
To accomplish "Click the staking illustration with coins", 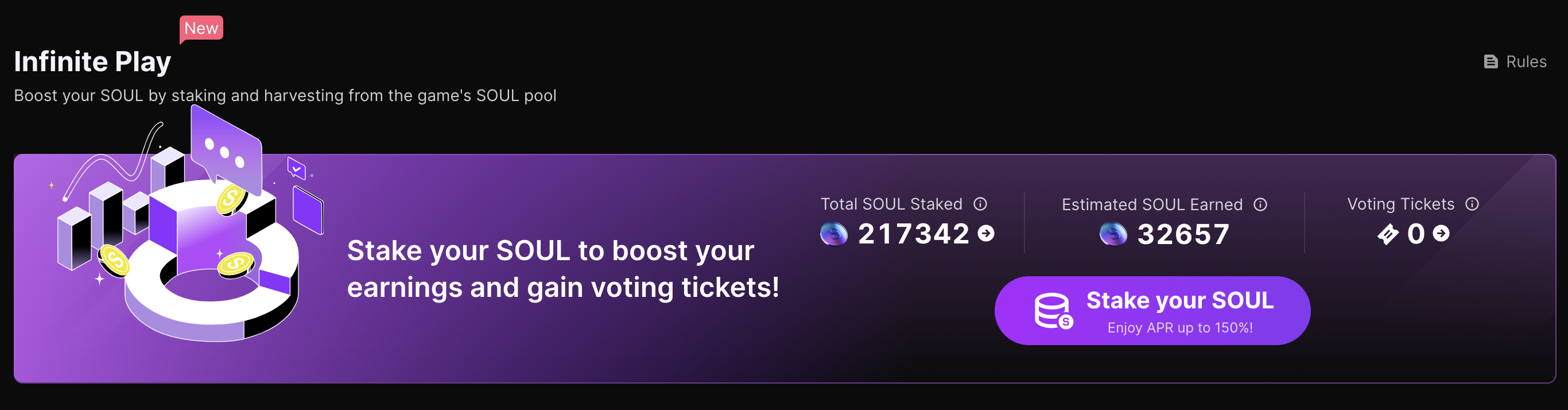I will 185,226.
